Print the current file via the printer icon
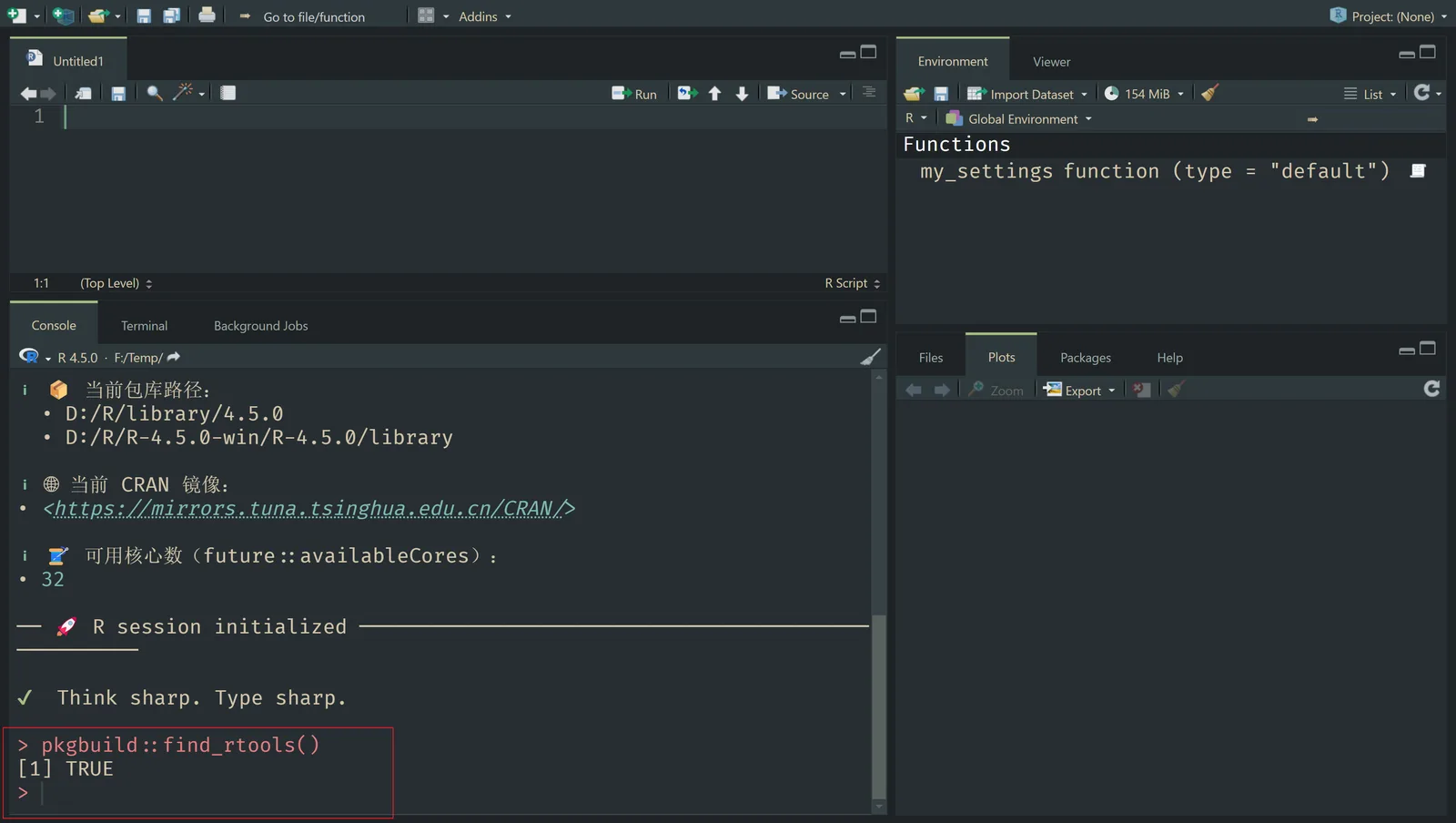 pyautogui.click(x=207, y=15)
